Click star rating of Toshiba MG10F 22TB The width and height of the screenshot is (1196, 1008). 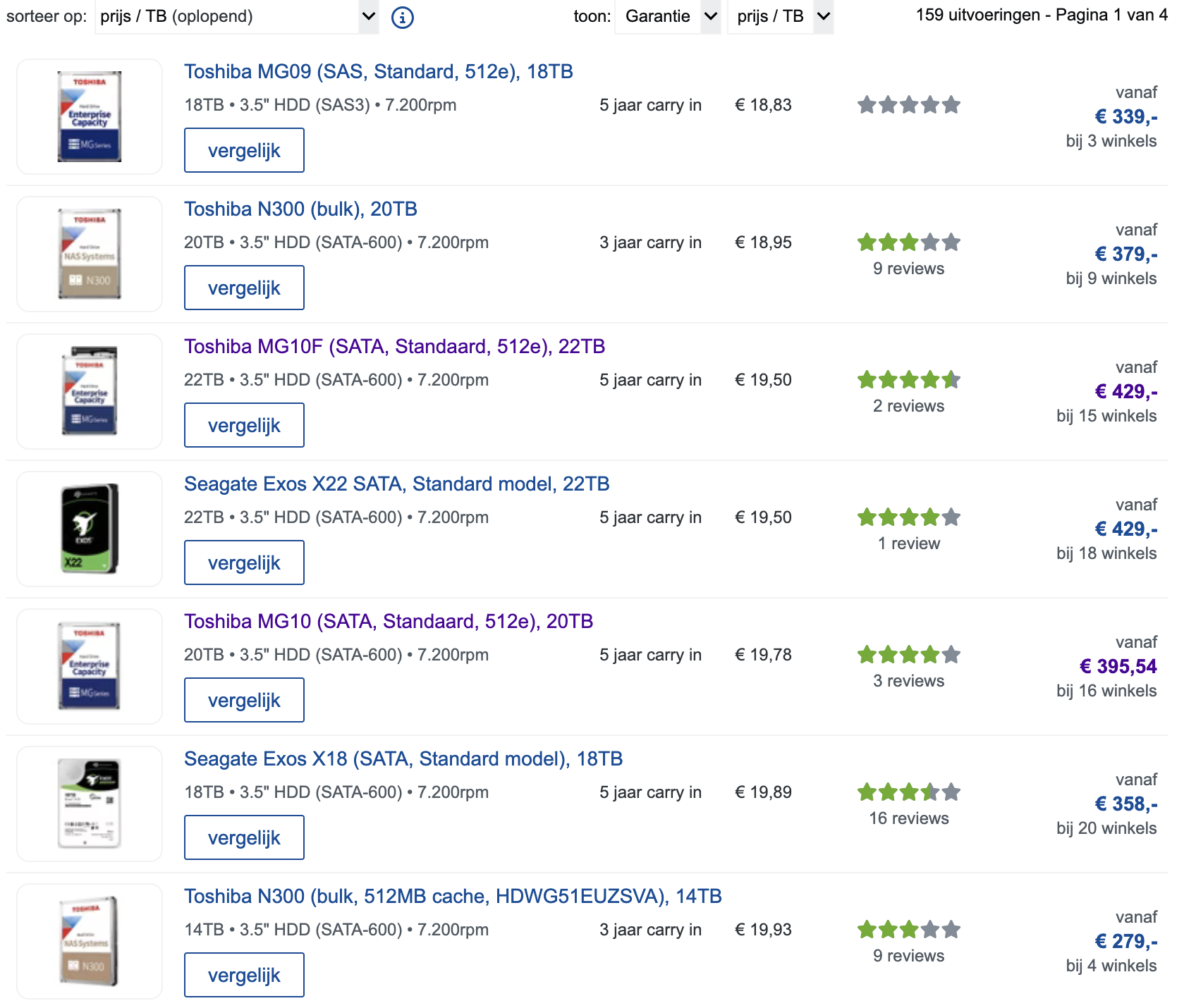(x=908, y=380)
